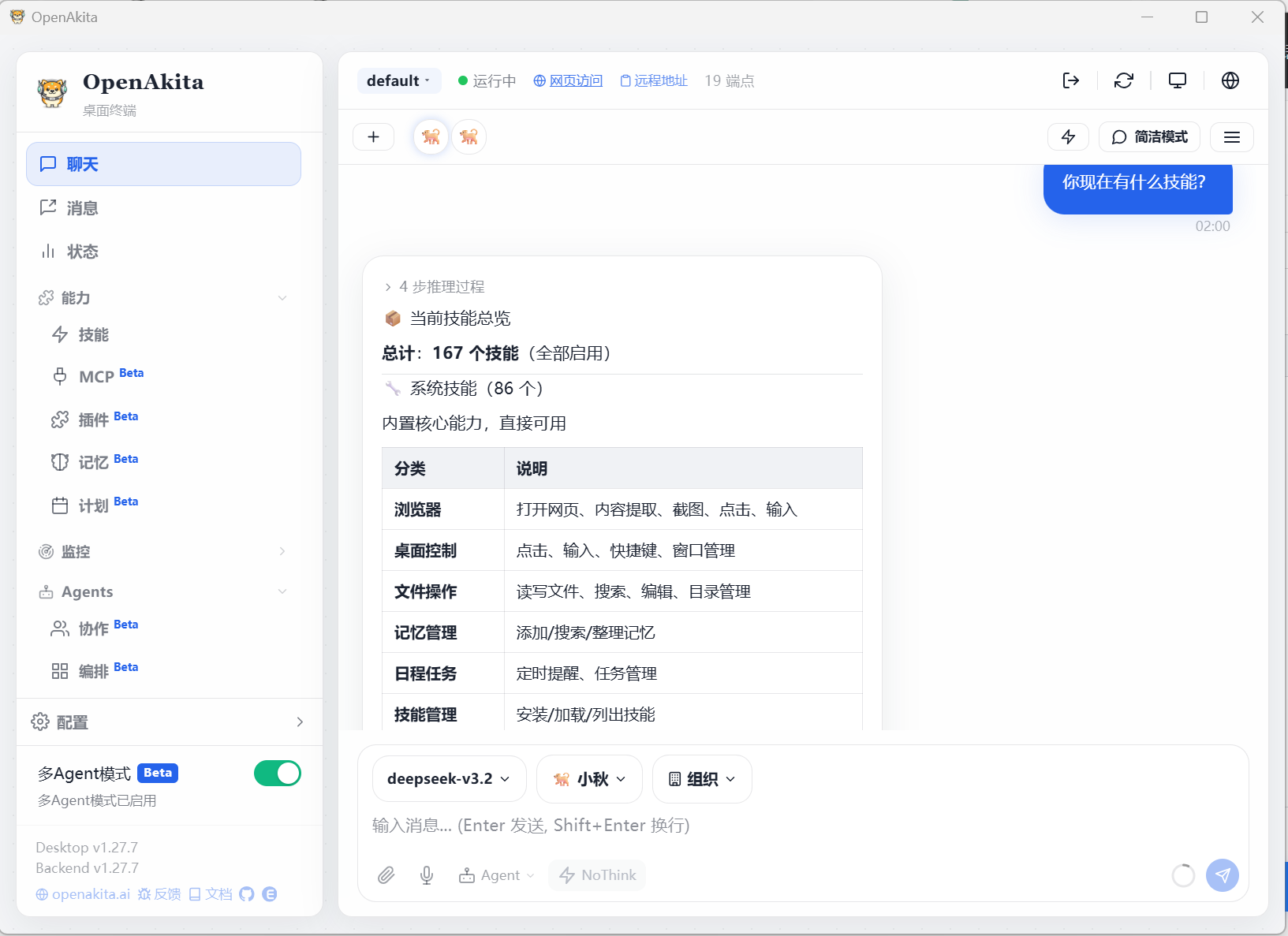The width and height of the screenshot is (1288, 936).
Task: Select 状态 in the sidebar
Action: tap(164, 252)
